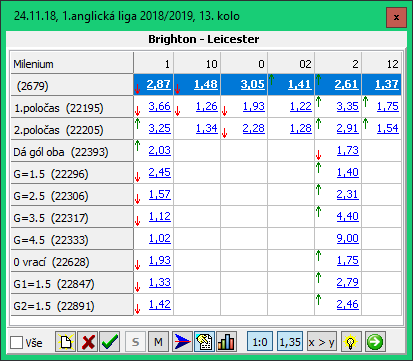The image size is (413, 361).
Task: Click the red X delete icon
Action: pos(88,342)
